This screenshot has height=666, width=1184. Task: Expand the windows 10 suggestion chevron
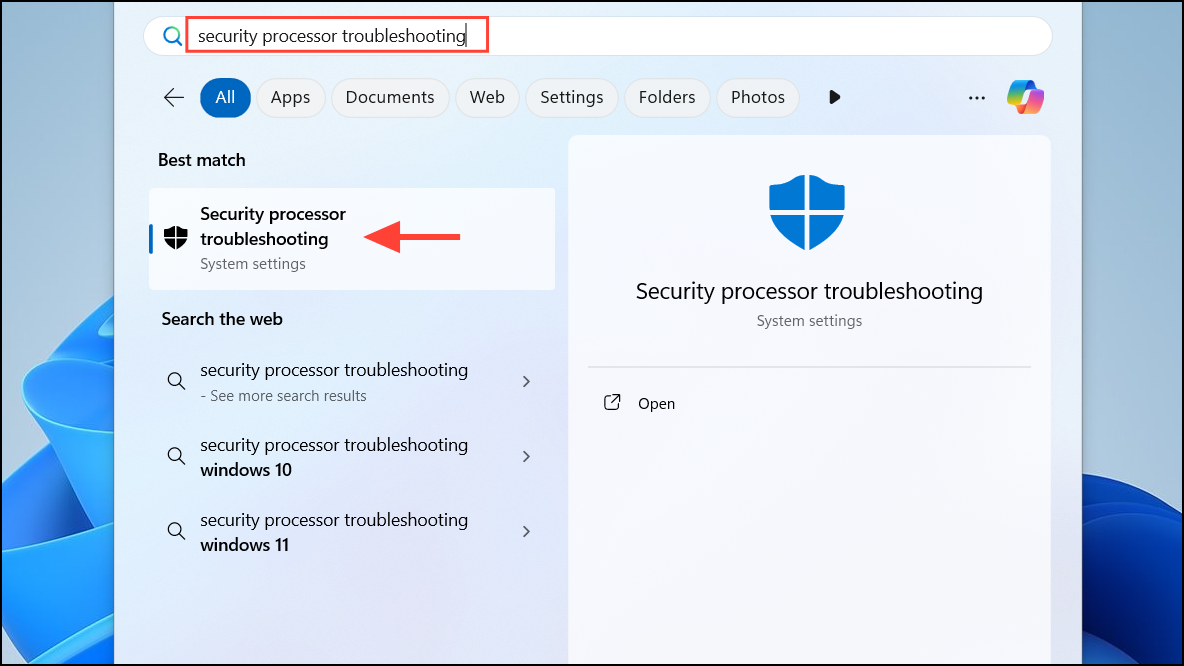pyautogui.click(x=526, y=456)
